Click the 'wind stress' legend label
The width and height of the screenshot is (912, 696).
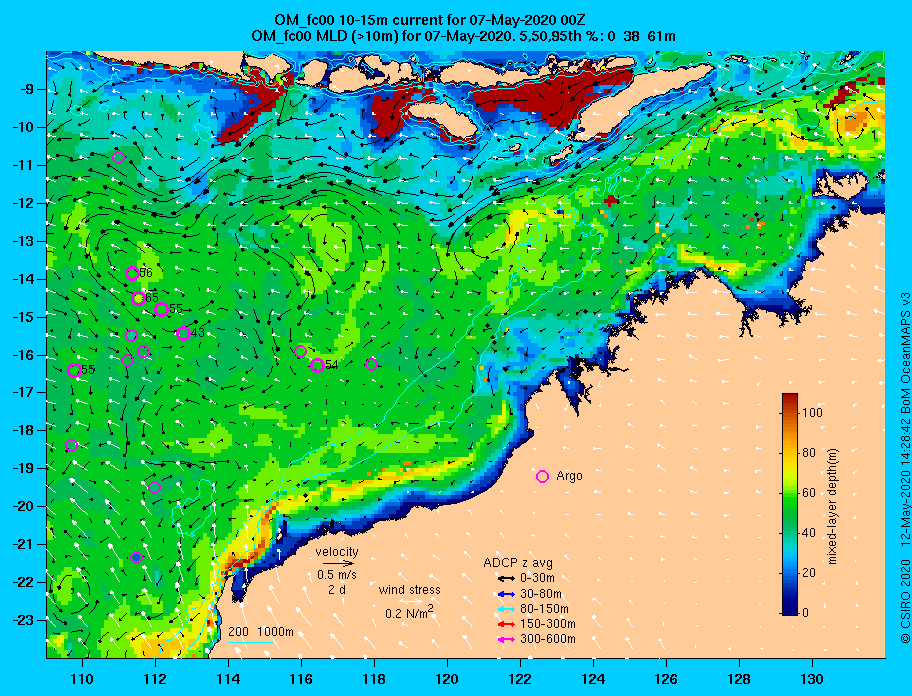click(x=409, y=590)
